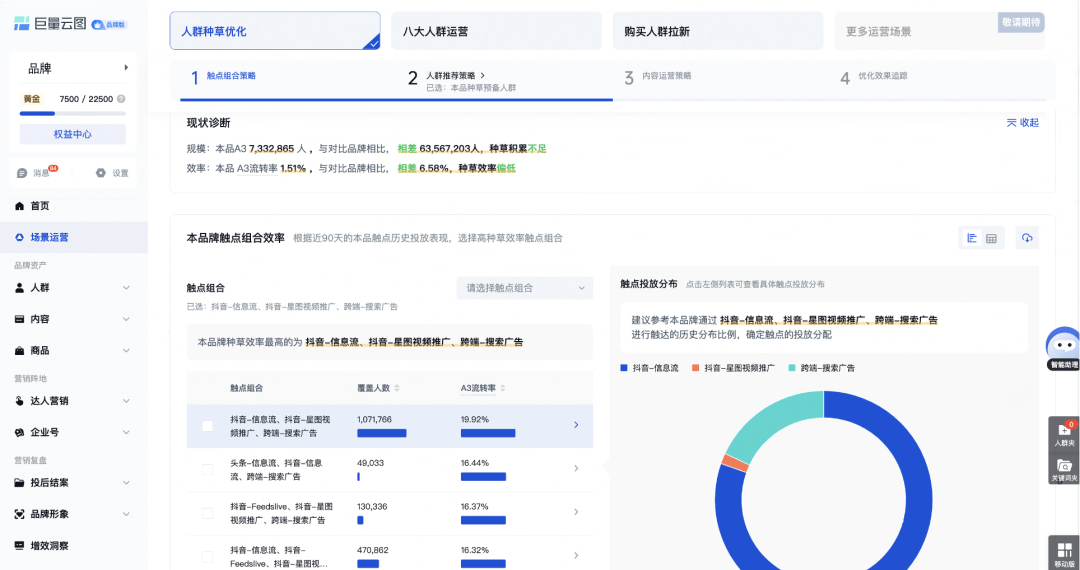Open the 移动版 QR icon
Screen dimensions: 1080x570
click(x=1064, y=553)
